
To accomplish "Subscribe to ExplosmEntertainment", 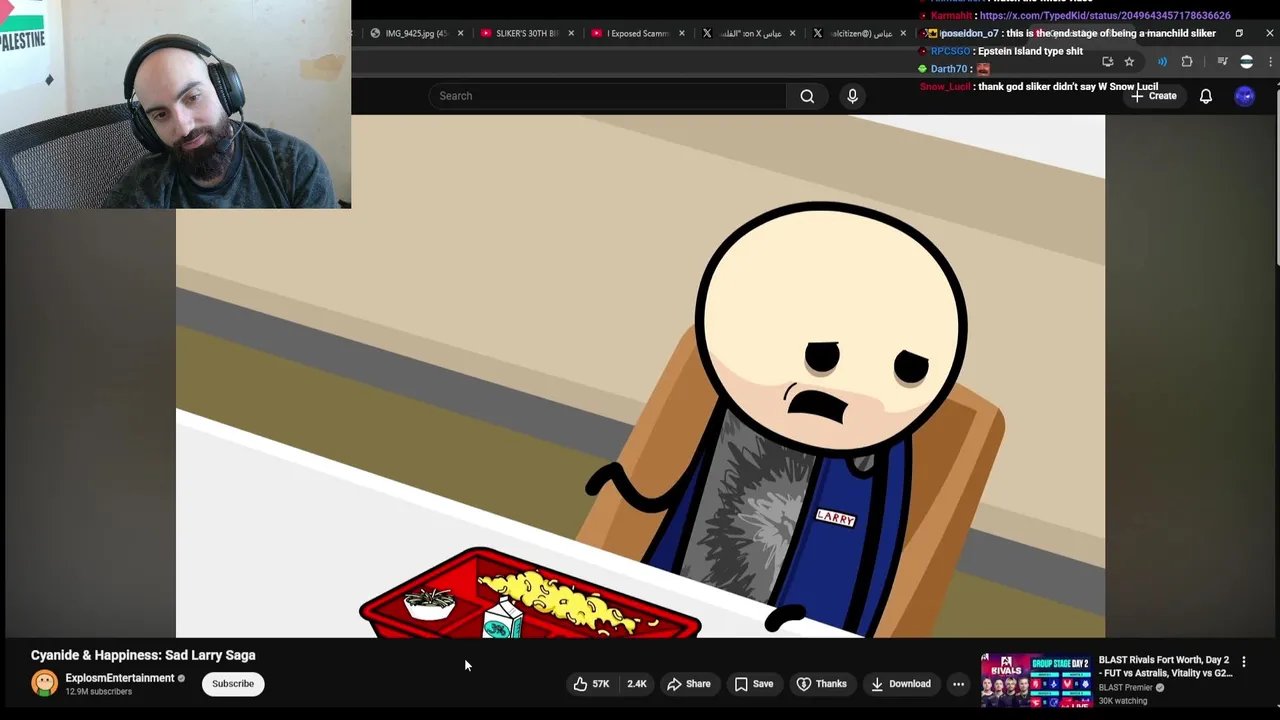I will pyautogui.click(x=233, y=684).
